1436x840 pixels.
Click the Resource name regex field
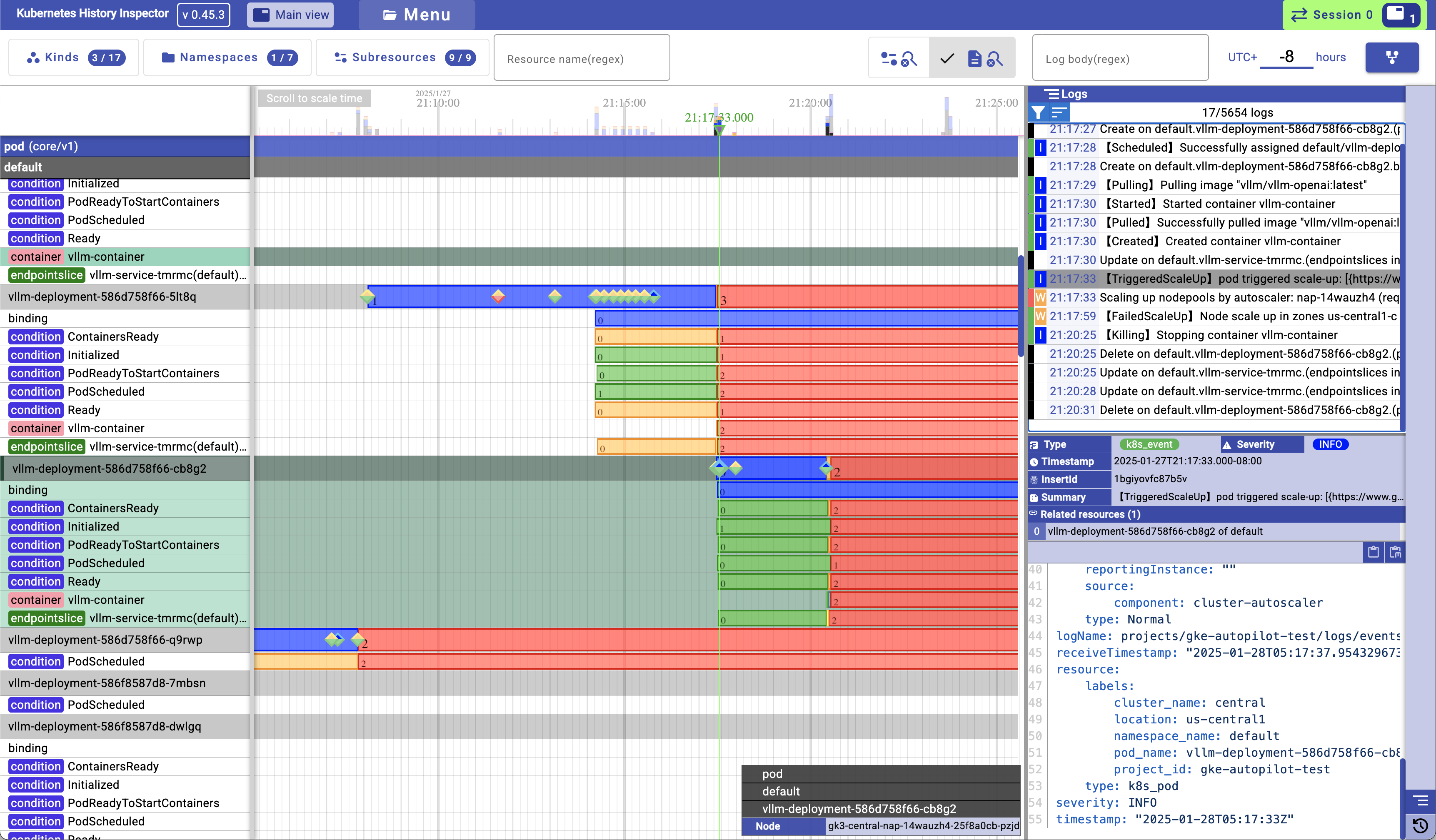581,58
